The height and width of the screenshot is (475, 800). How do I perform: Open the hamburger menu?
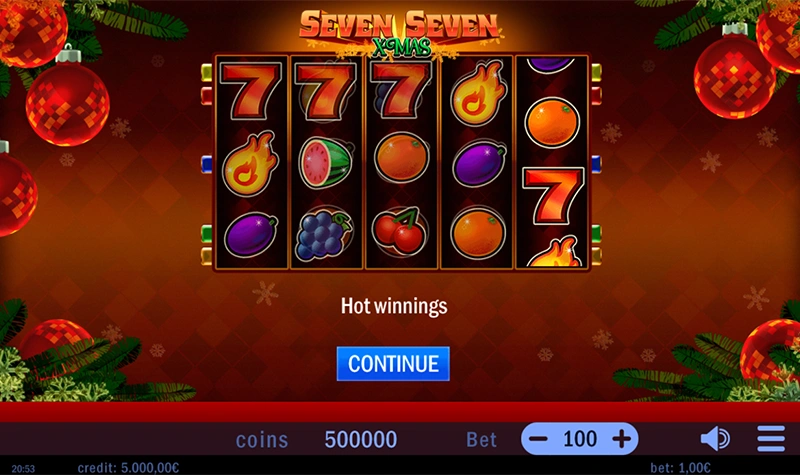pos(771,438)
